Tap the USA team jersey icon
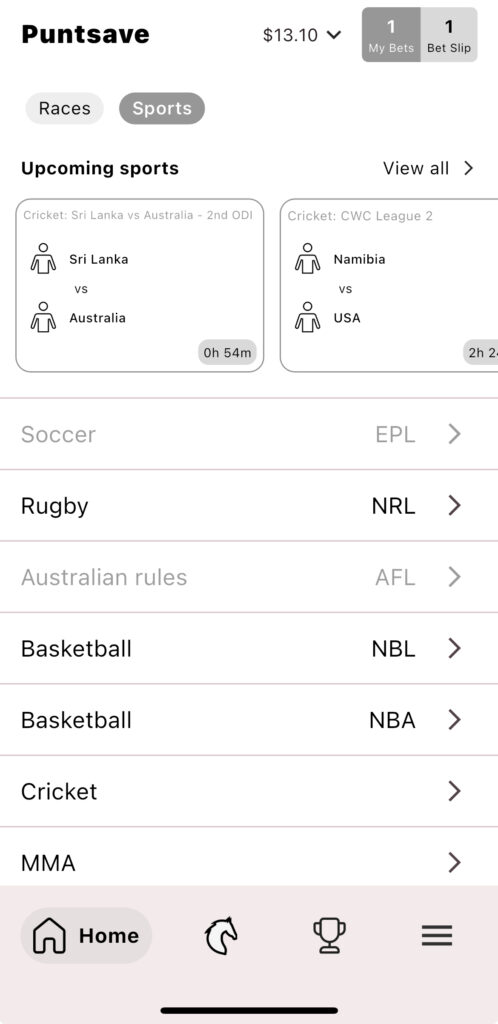Viewport: 498px width, 1024px height. [307, 317]
